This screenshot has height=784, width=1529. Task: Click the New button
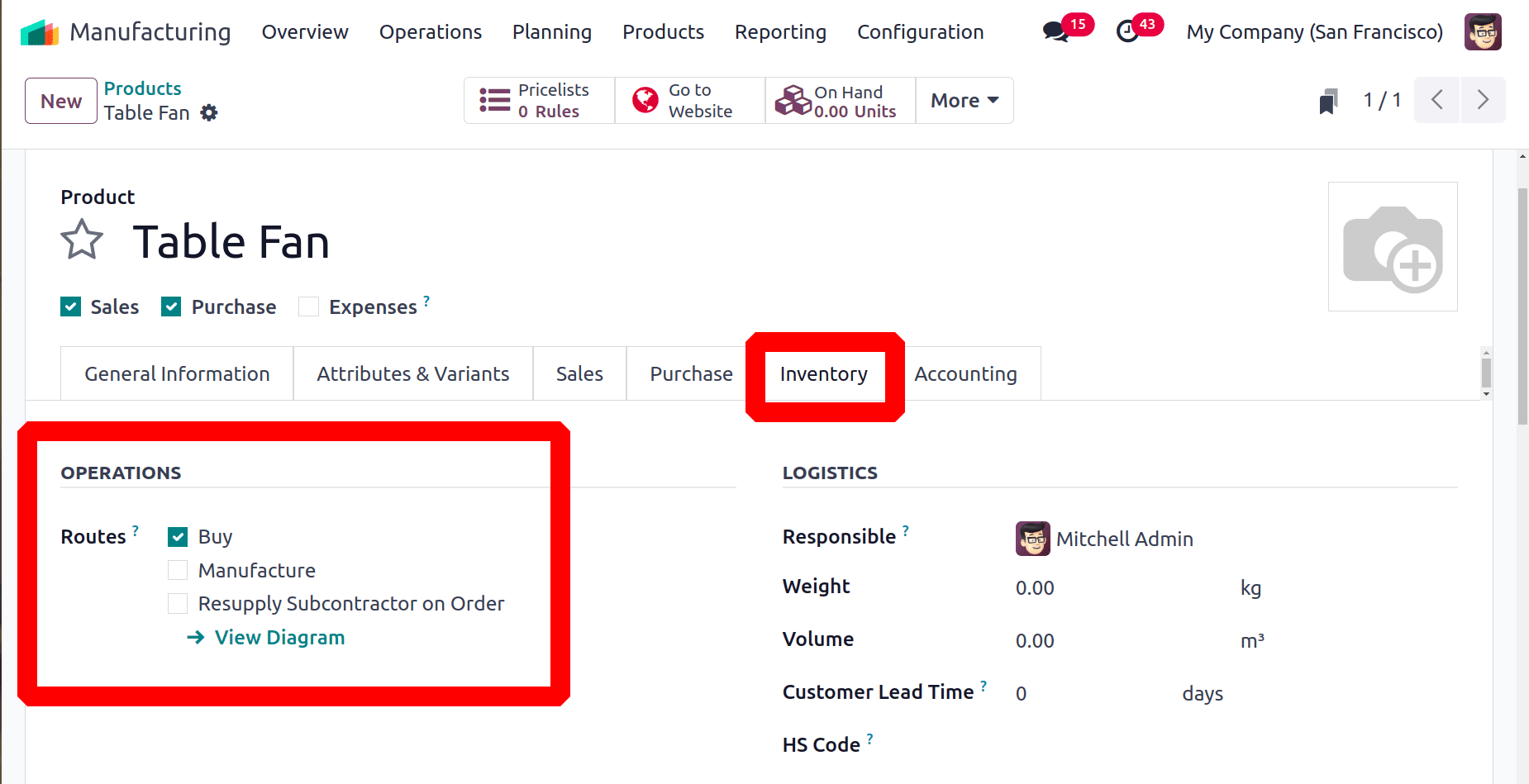click(61, 101)
